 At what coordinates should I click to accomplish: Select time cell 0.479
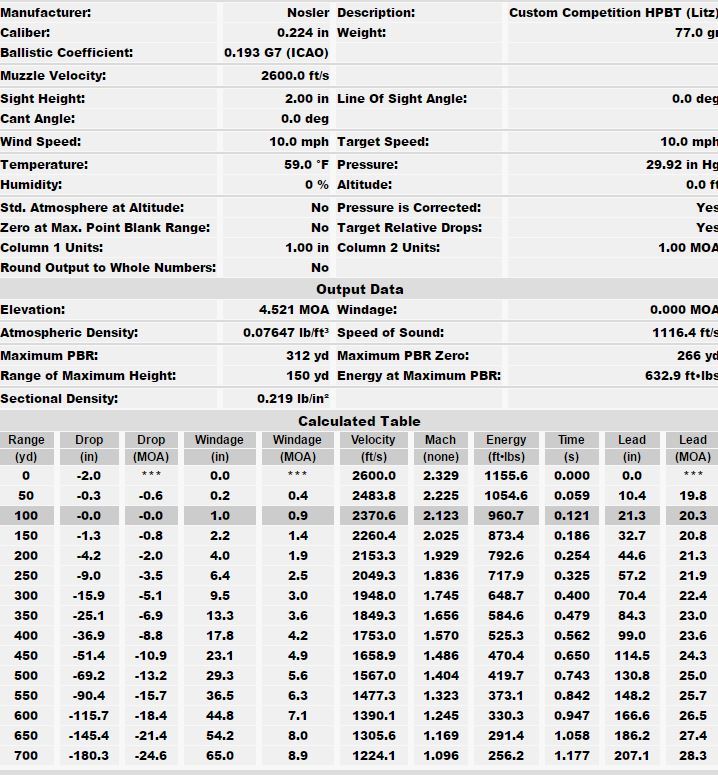coord(571,616)
